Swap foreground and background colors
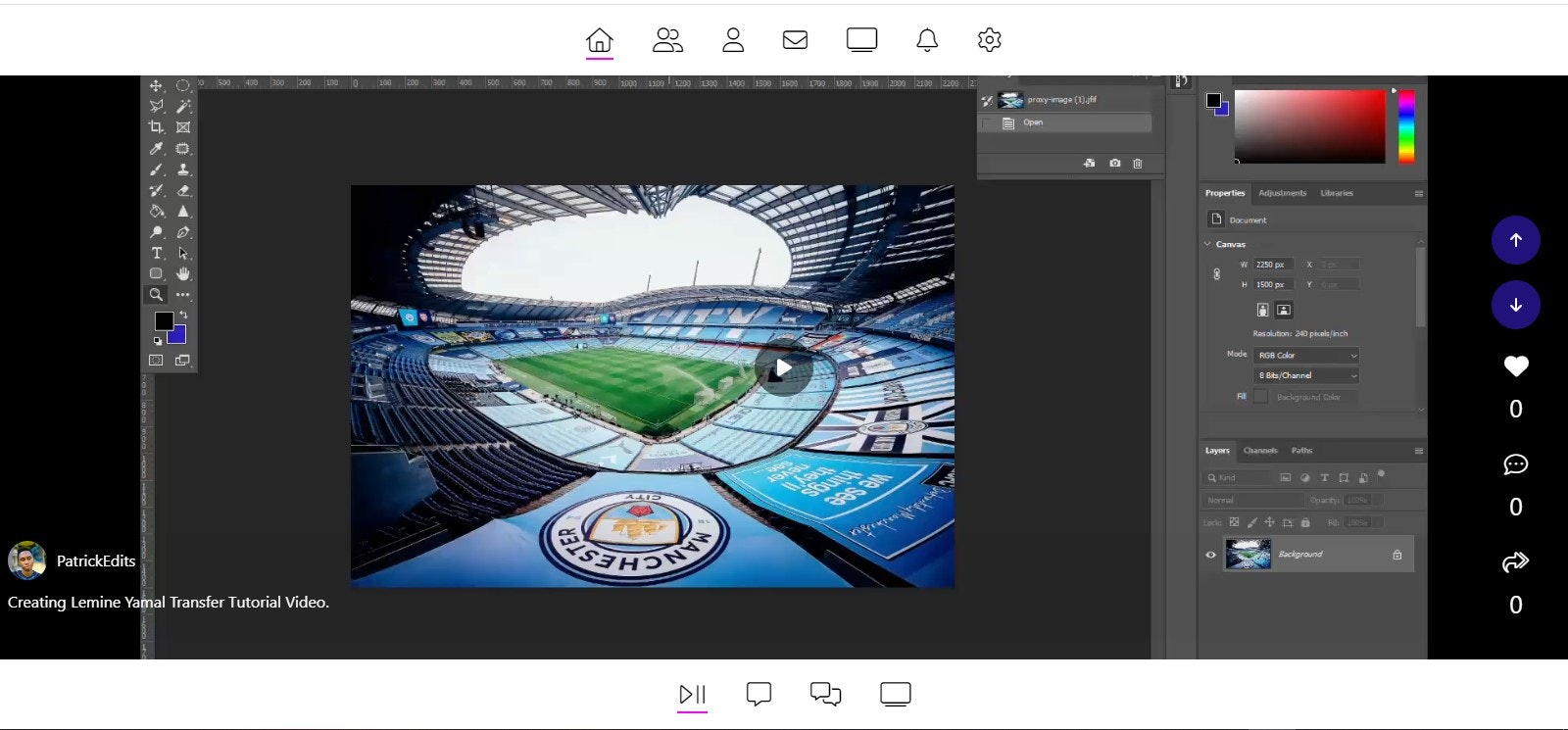This screenshot has width=1568, height=730. [183, 316]
